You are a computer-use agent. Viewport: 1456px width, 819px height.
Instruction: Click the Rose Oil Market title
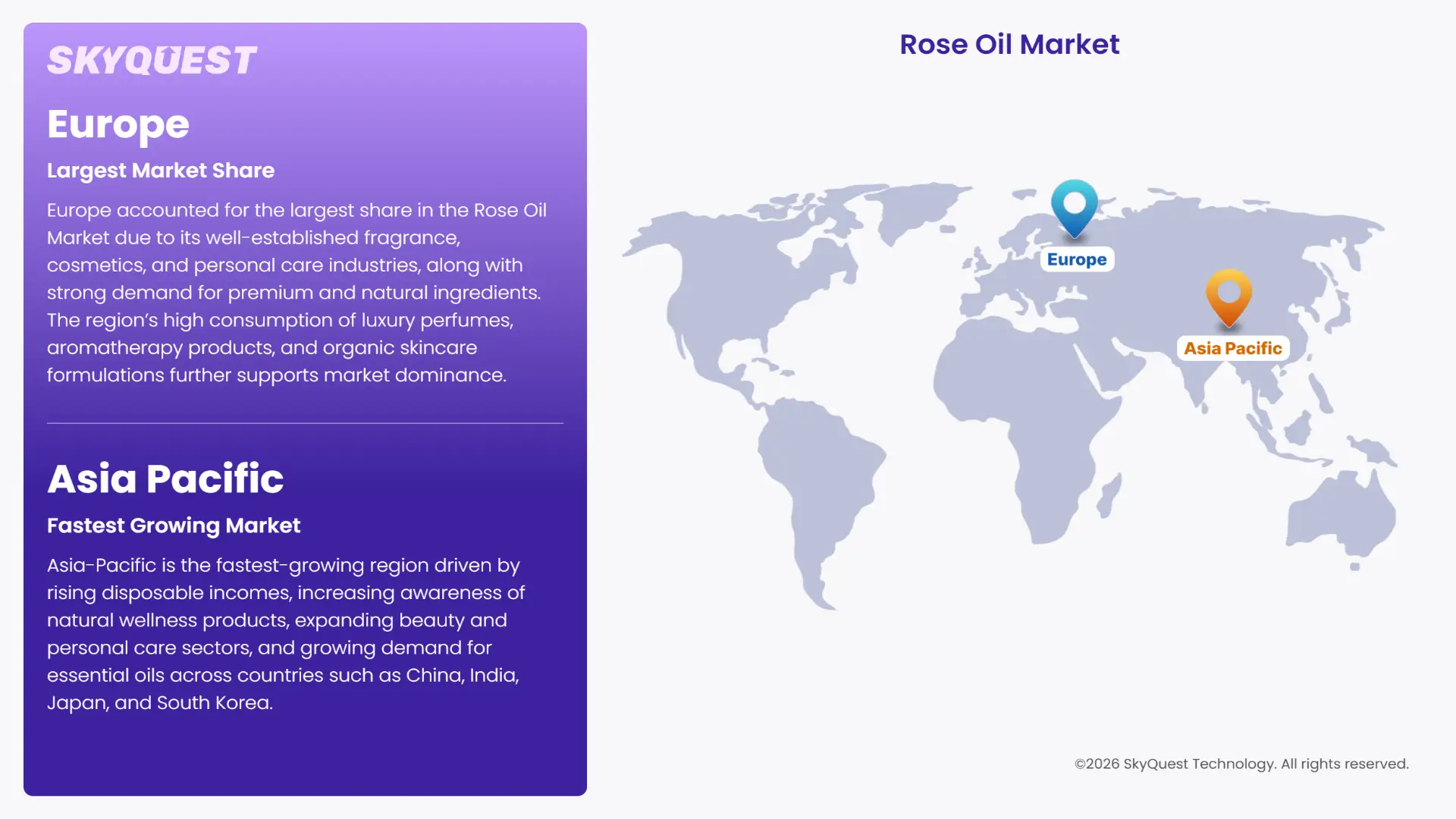click(1009, 44)
